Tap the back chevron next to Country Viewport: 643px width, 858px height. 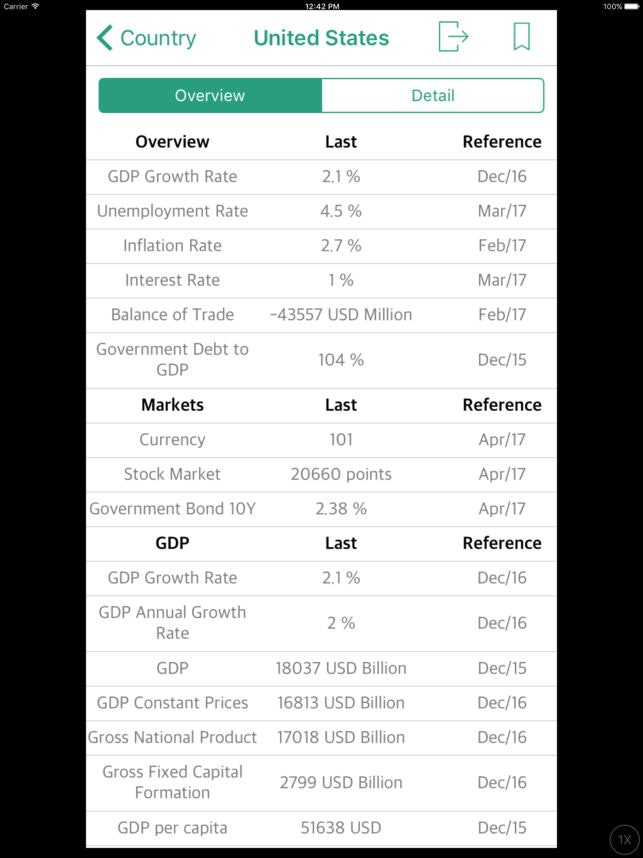[x=106, y=37]
